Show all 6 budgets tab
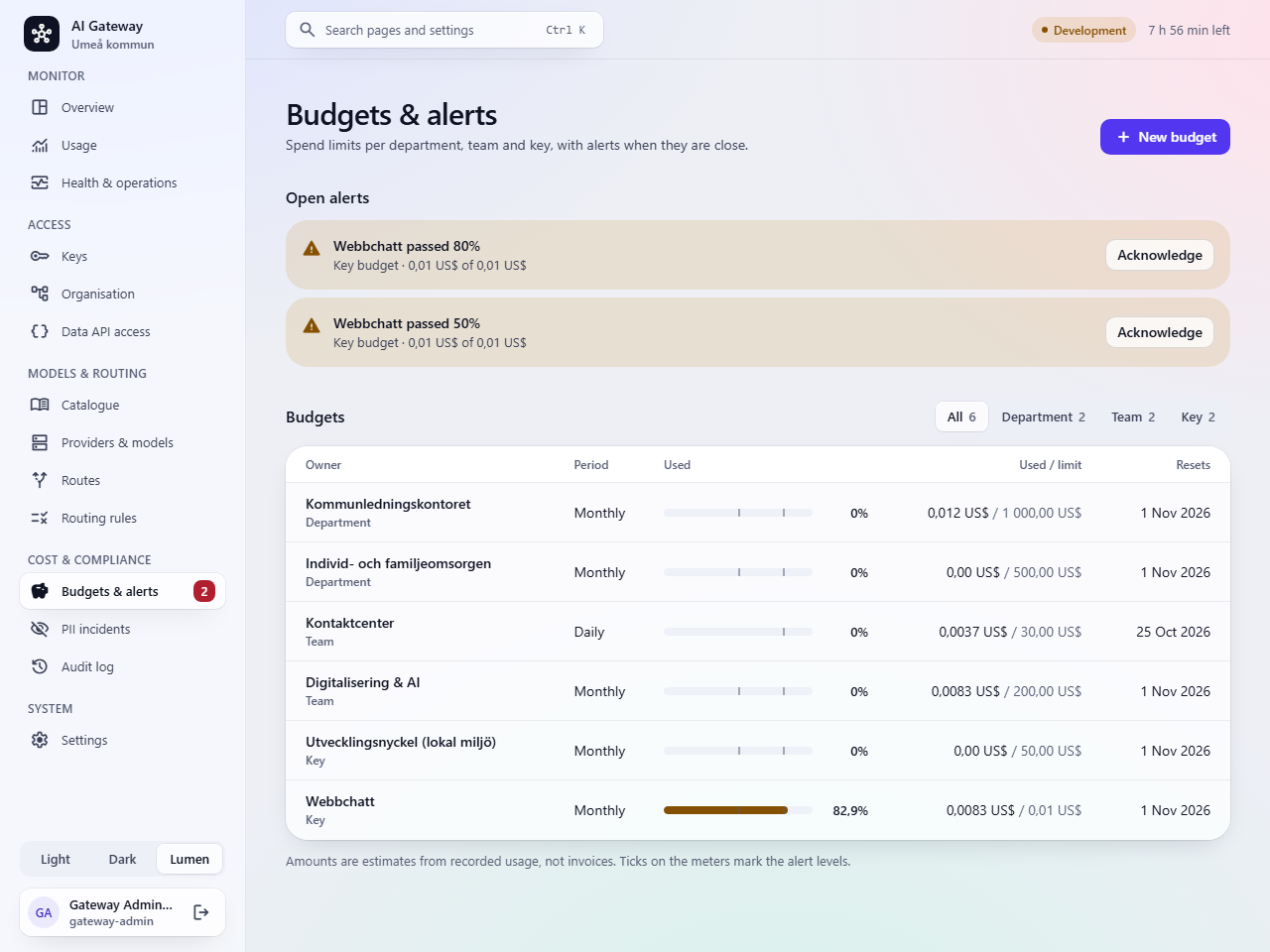 pyautogui.click(x=961, y=416)
